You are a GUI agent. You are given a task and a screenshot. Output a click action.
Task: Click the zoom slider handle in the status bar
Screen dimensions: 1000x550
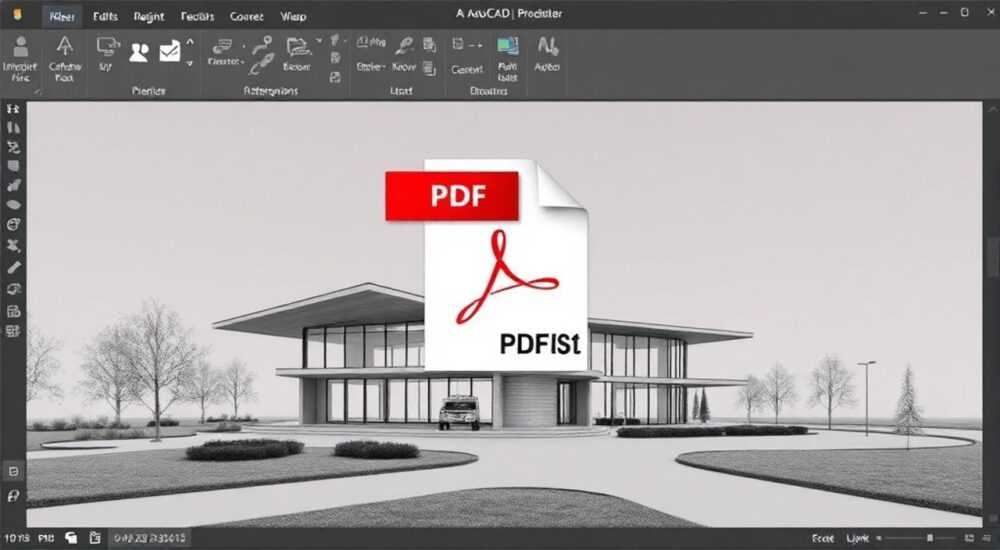coord(930,539)
